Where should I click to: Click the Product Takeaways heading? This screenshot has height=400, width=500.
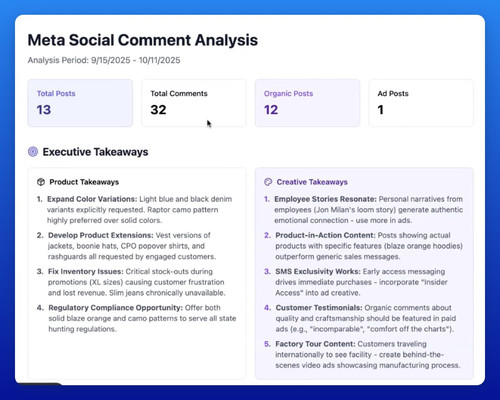(84, 182)
